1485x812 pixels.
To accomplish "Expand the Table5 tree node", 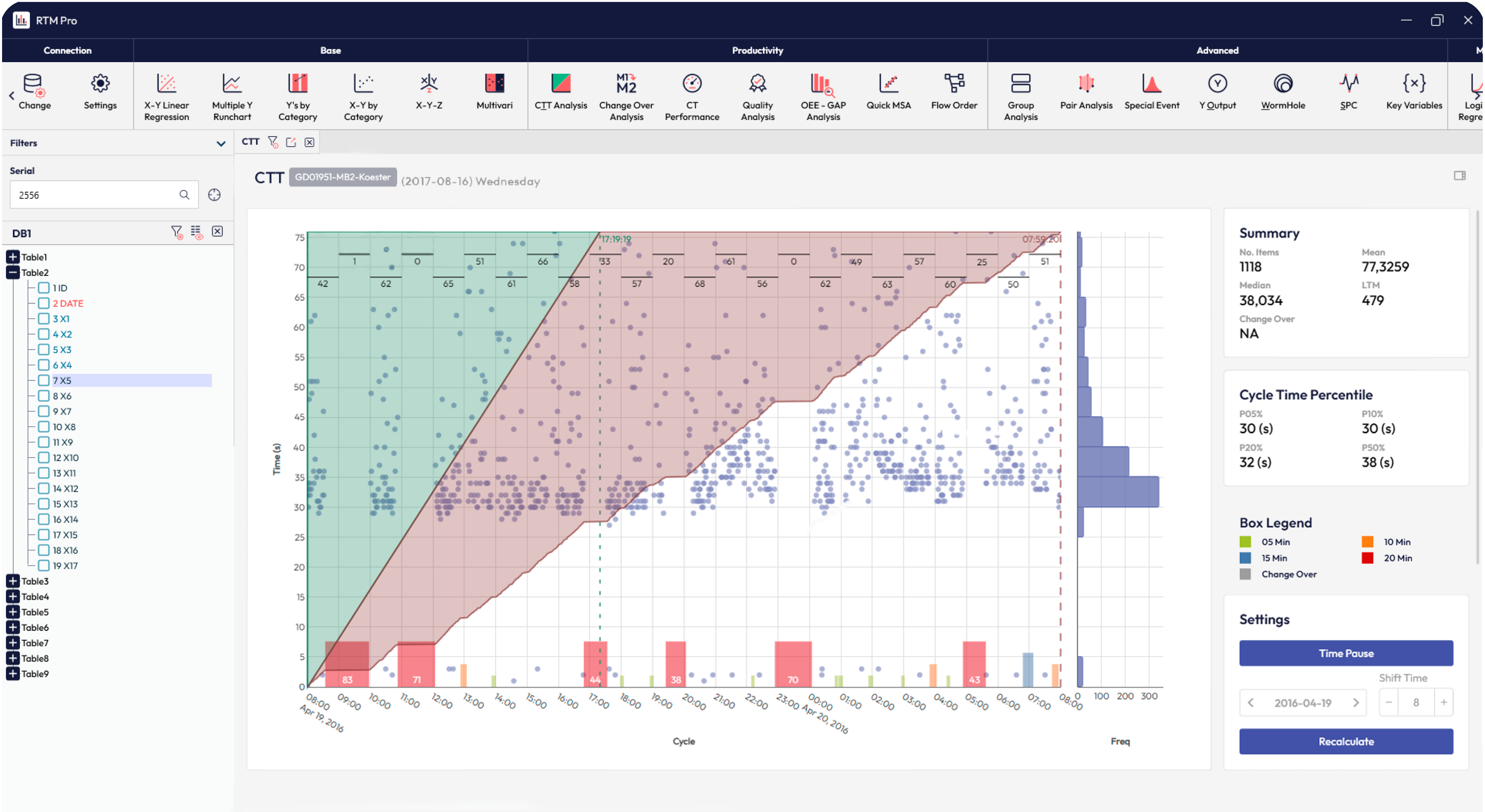I will click(13, 612).
